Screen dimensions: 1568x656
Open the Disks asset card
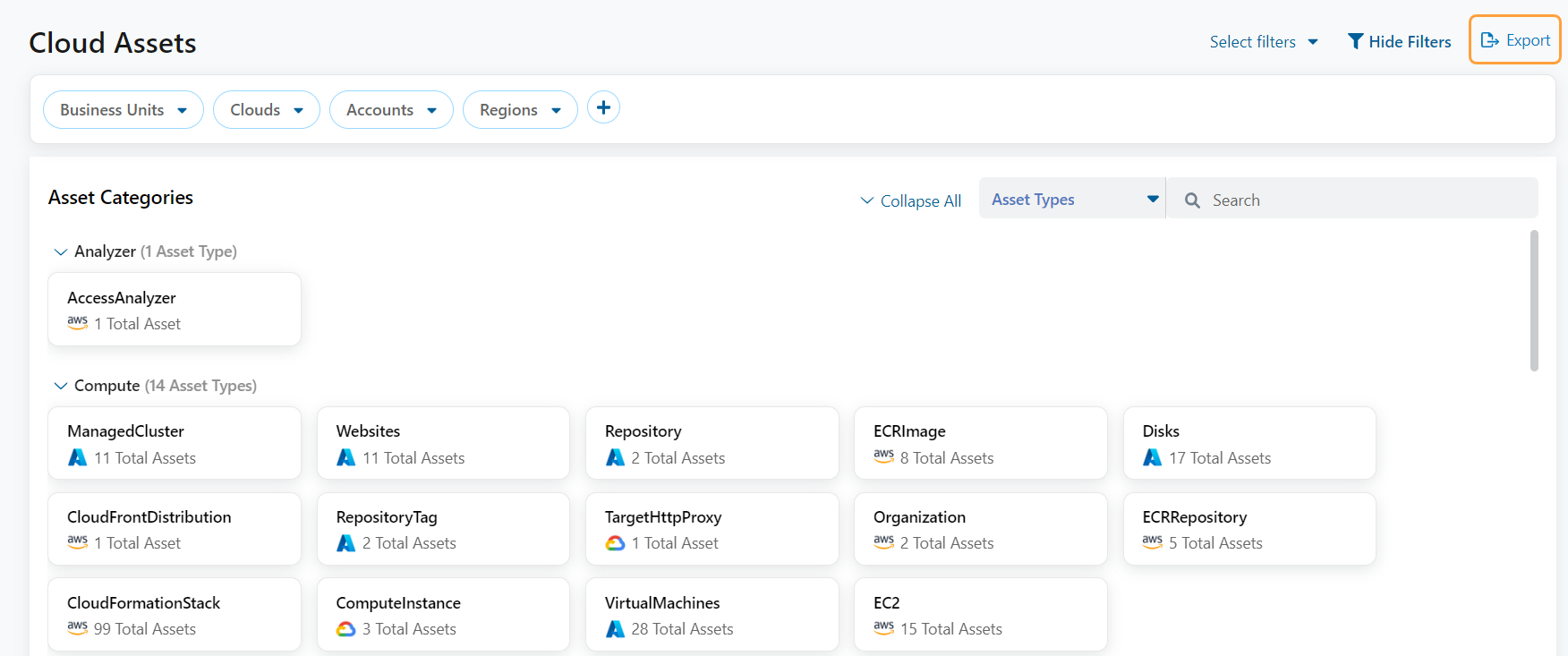pyautogui.click(x=1249, y=443)
